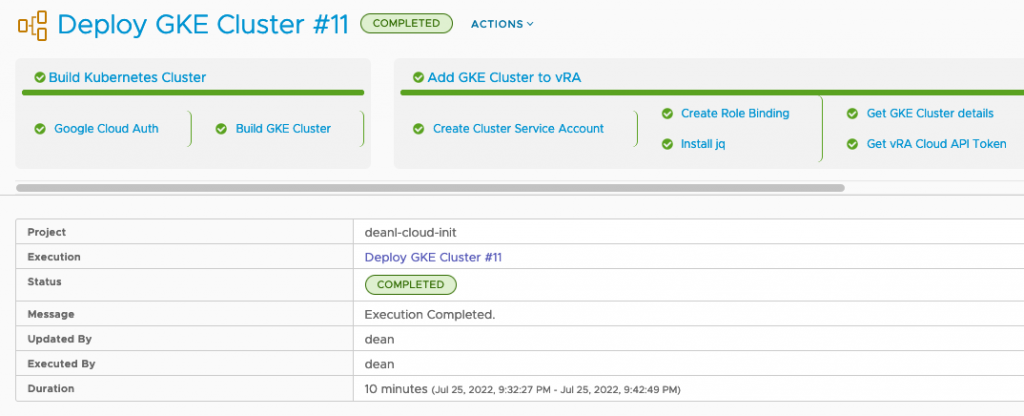1024x416 pixels.
Task: Open the Build Kubernetes Cluster stage
Action: click(x=127, y=78)
